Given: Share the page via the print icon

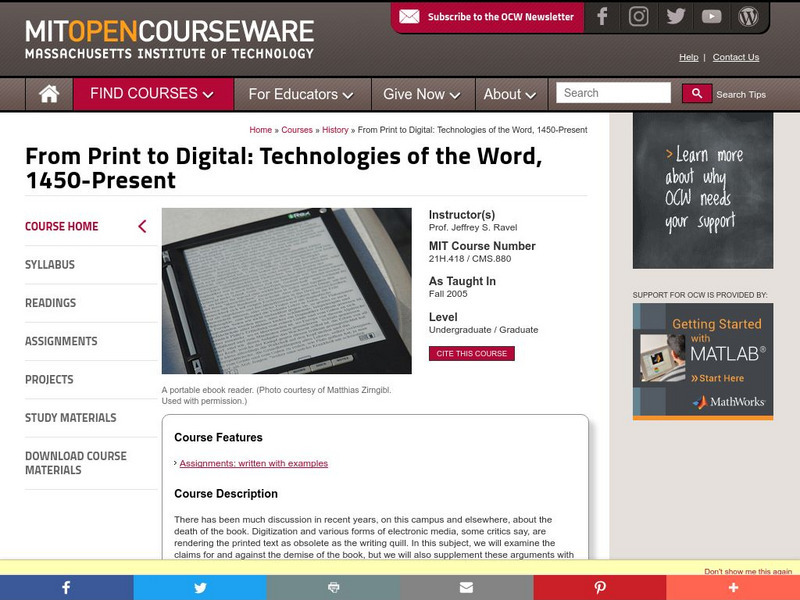Looking at the screenshot, I should [x=333, y=588].
